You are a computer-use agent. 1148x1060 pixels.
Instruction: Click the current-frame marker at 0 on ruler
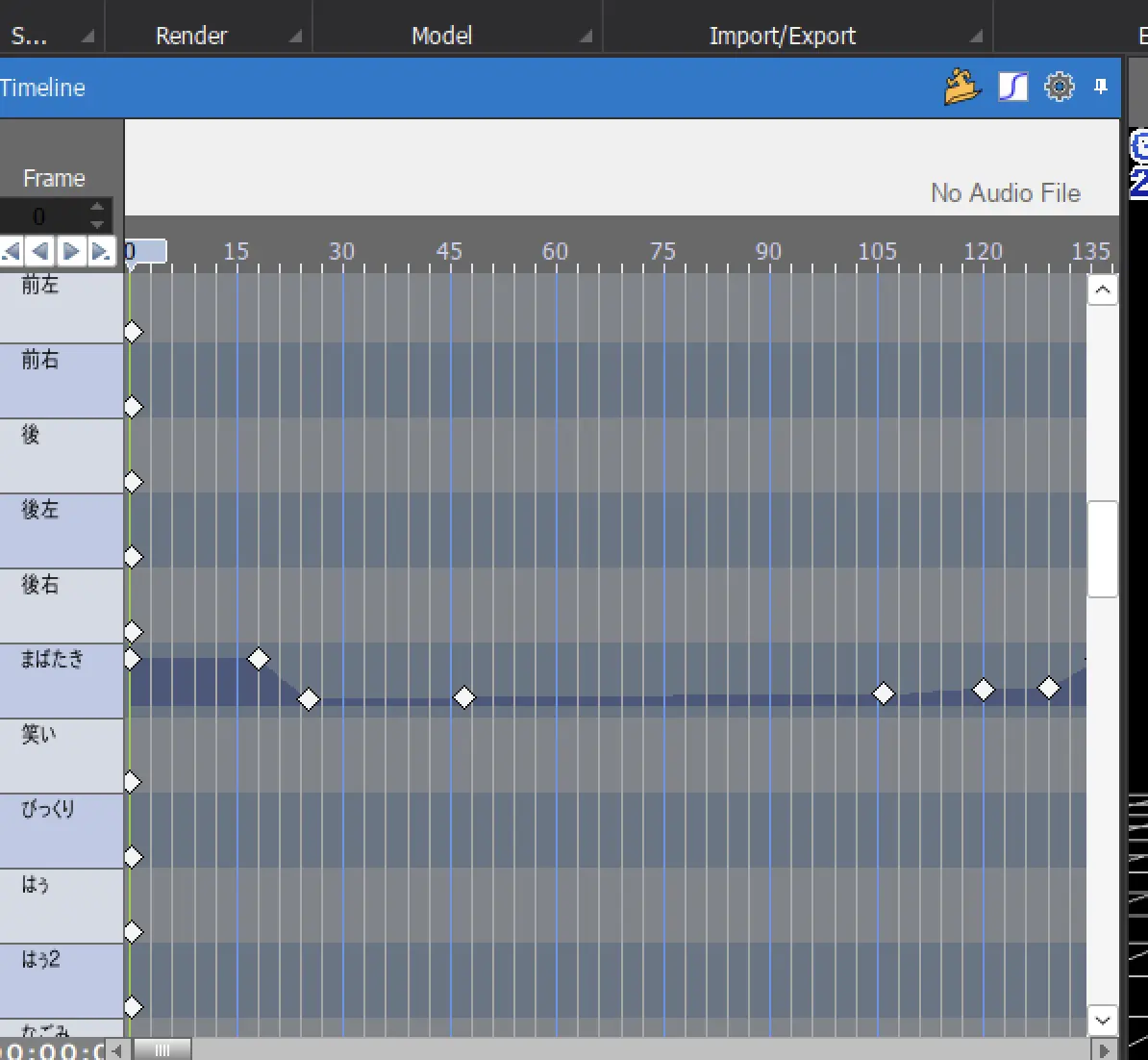(x=146, y=251)
